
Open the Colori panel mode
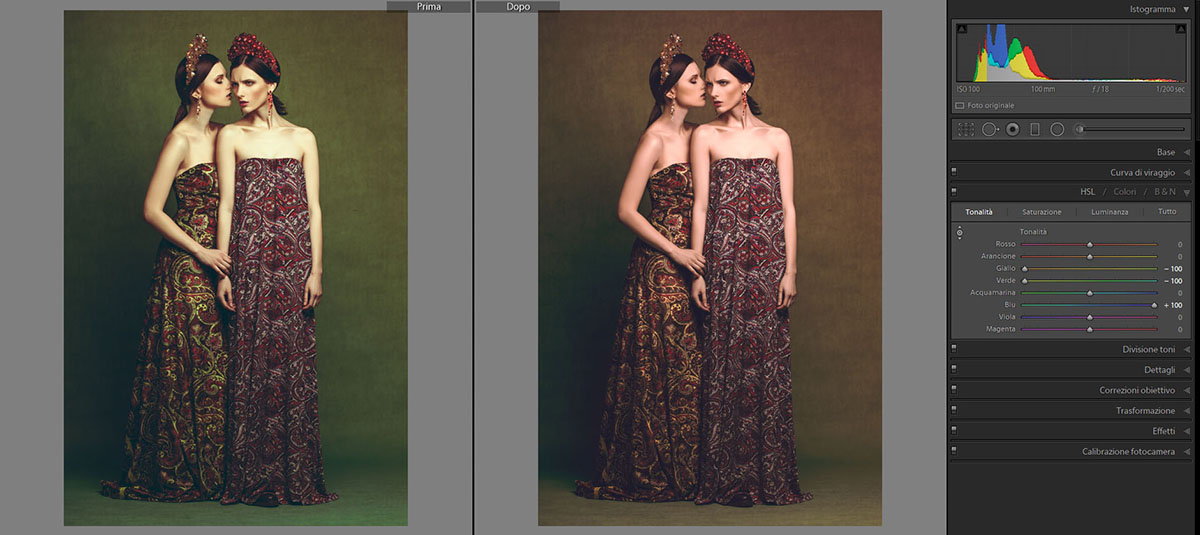pyautogui.click(x=1125, y=192)
